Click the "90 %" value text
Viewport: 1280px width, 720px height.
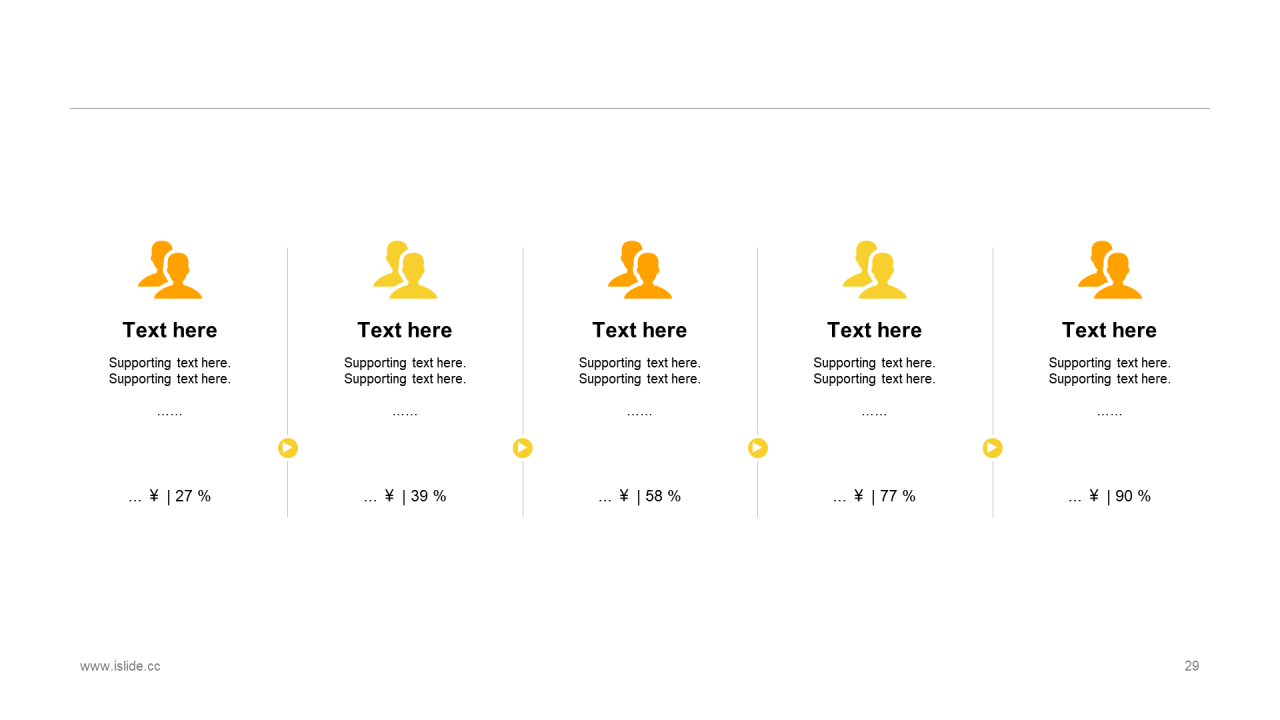tap(1132, 496)
